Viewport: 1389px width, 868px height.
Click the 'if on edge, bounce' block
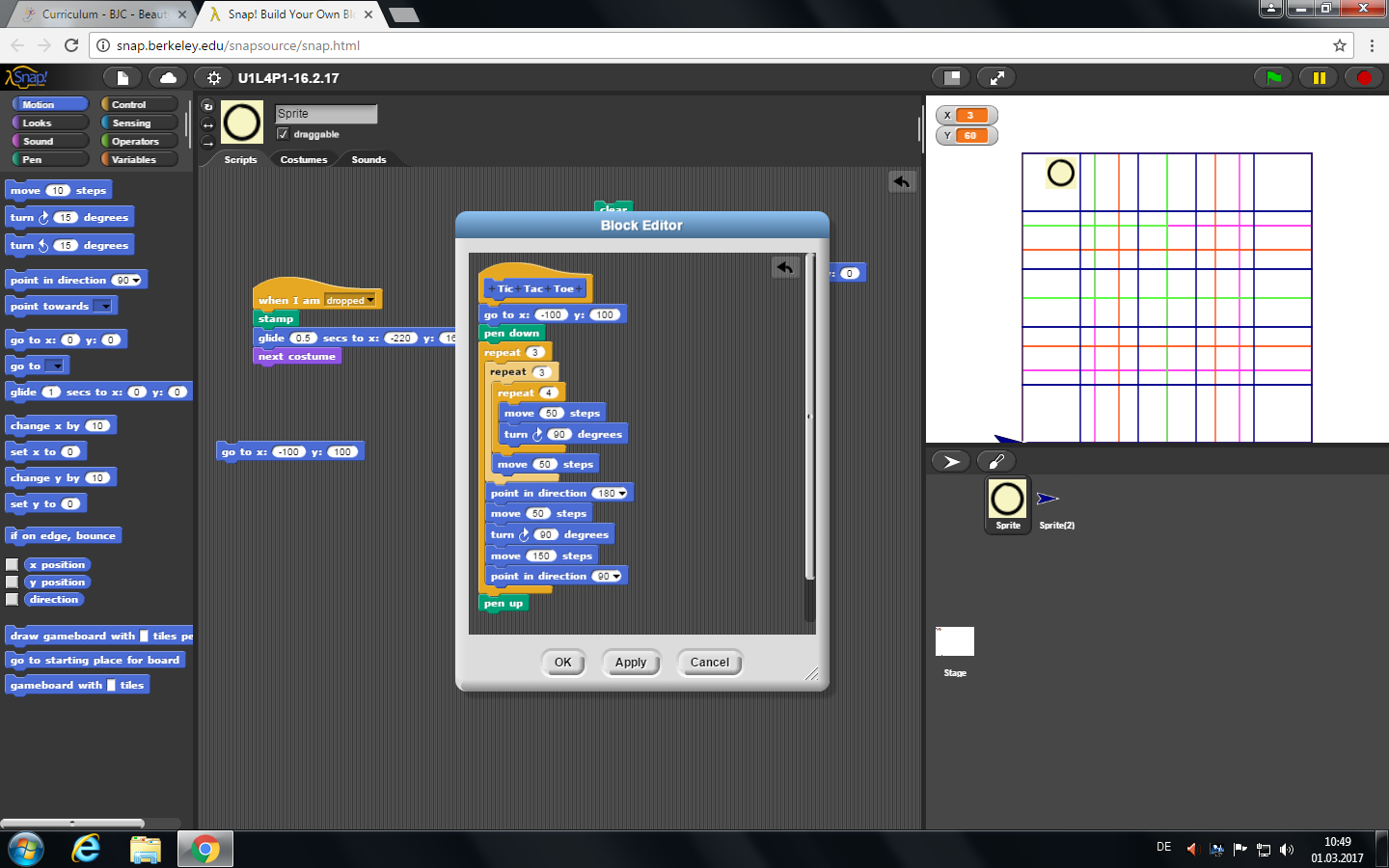[x=63, y=536]
